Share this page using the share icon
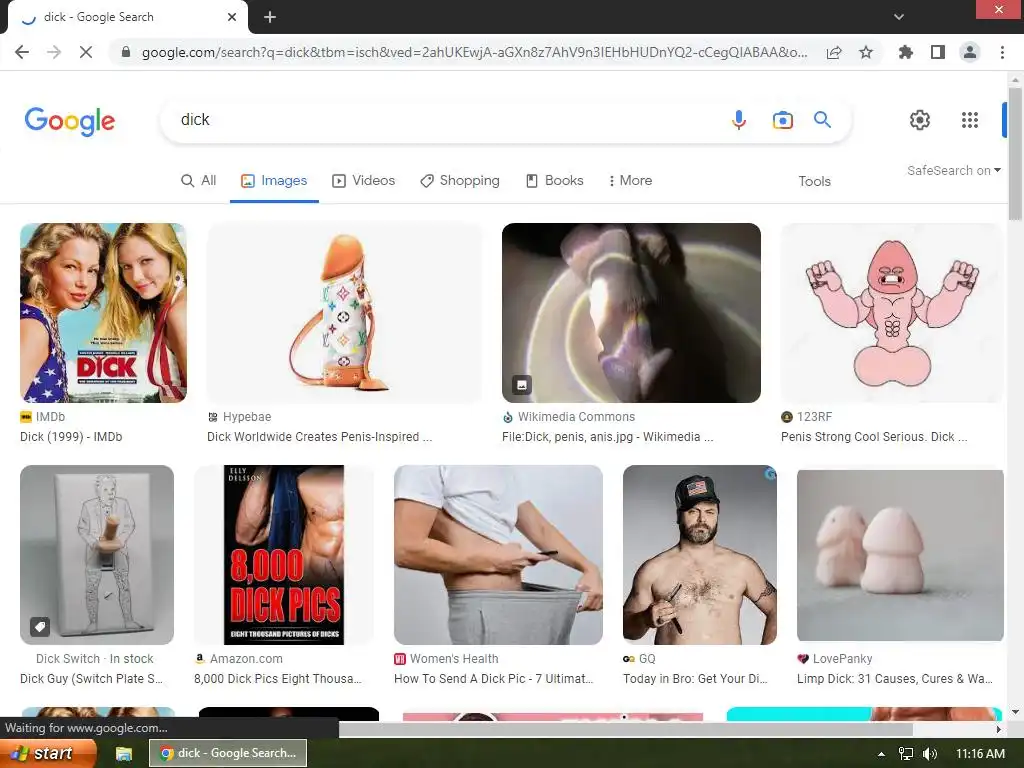Screen dimensions: 1024x768 coord(834,52)
